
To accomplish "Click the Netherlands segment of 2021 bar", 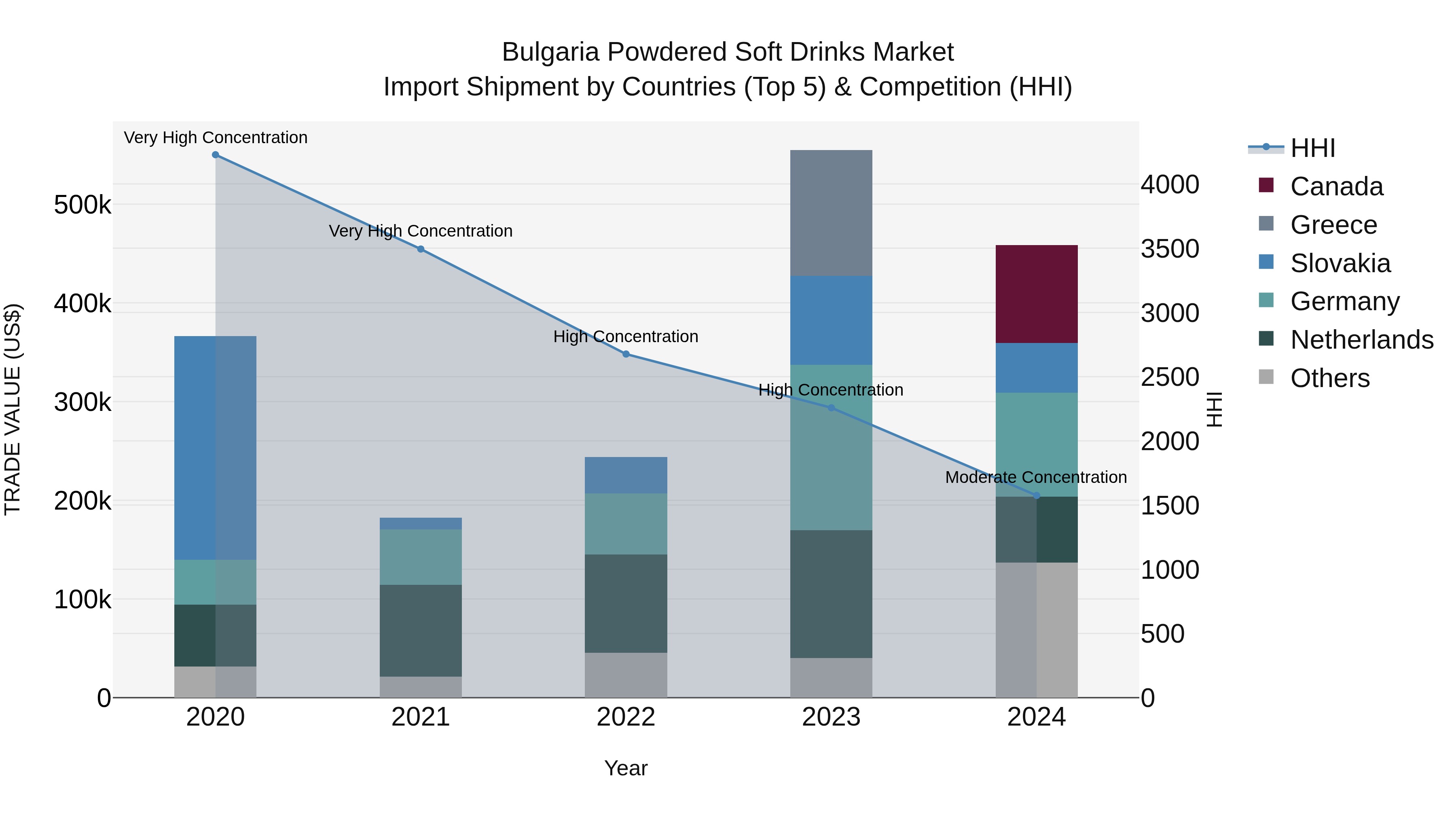I will [x=421, y=631].
